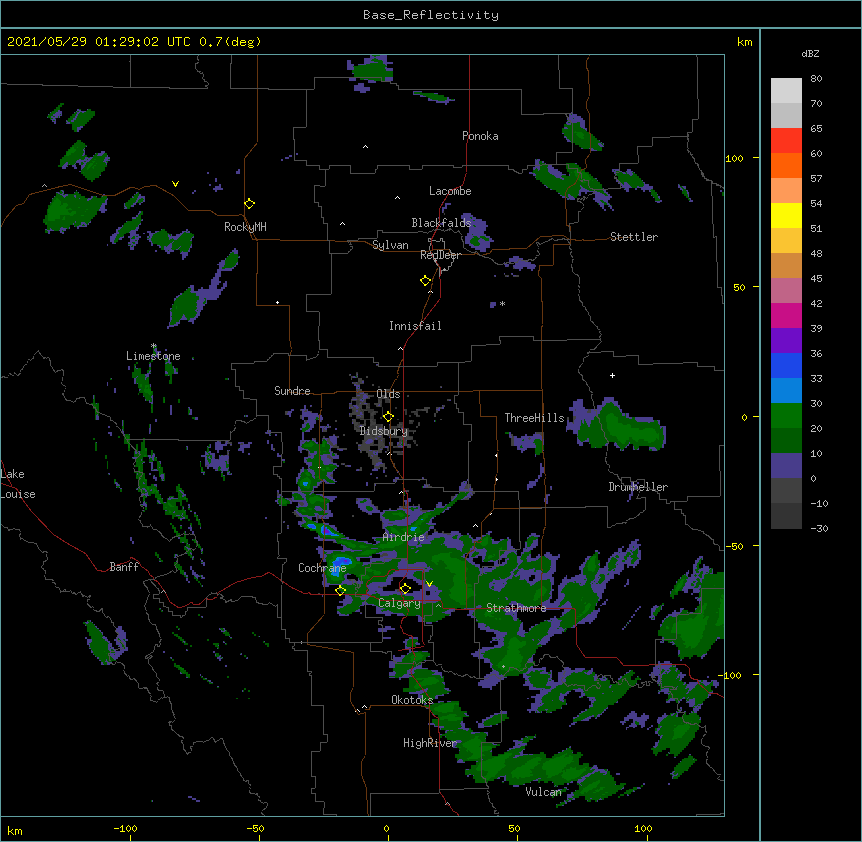Select the purple-gray 10 dBZ color swatch
Viewport: 862px width, 842px height.
point(786,466)
